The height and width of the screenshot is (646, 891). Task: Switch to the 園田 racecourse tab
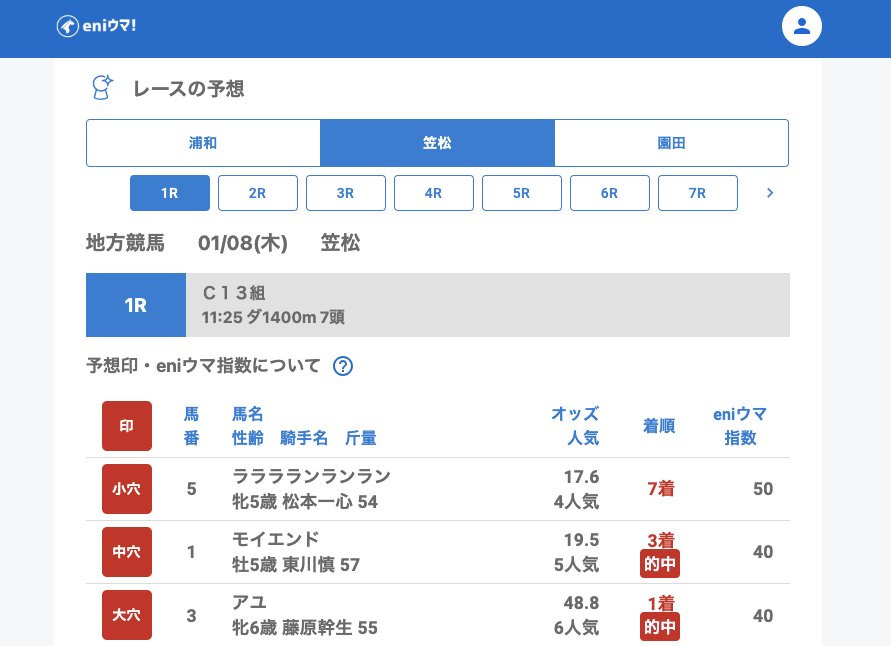tap(671, 143)
